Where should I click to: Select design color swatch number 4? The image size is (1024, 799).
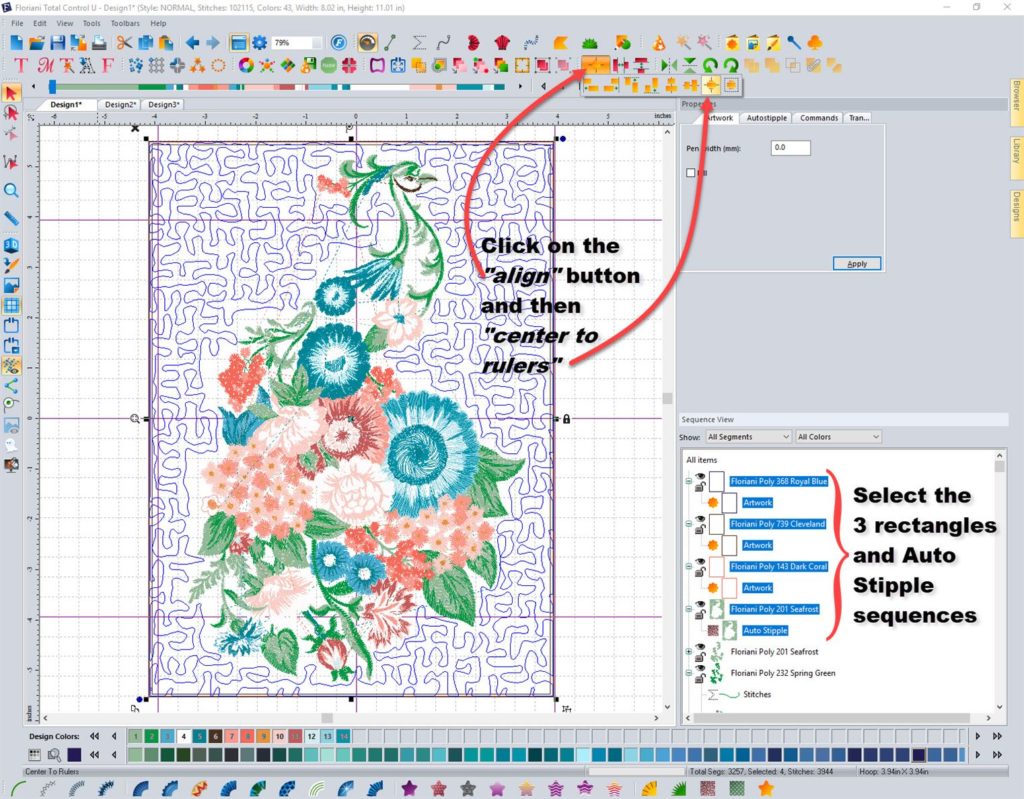pos(183,736)
